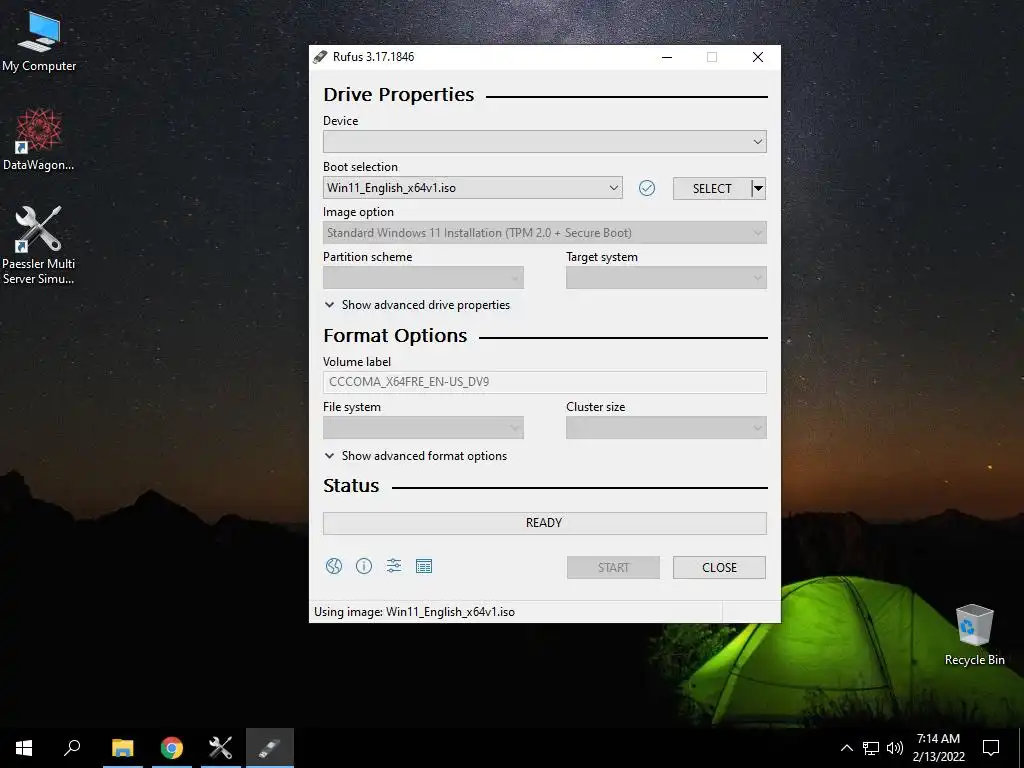Open the notification center icon
Viewport: 1024px width, 768px height.
pos(991,748)
